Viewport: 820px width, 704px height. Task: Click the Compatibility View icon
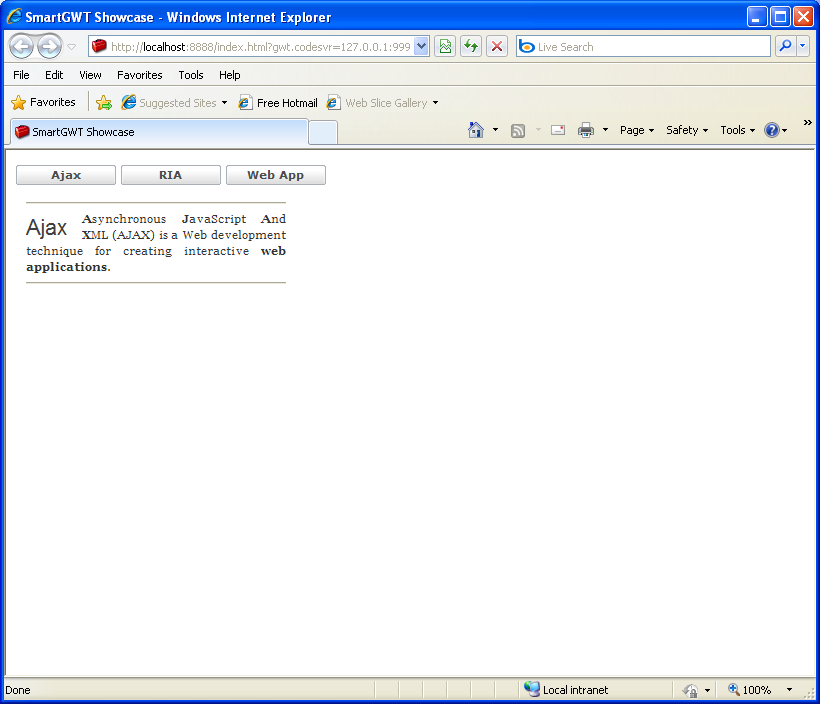point(444,46)
